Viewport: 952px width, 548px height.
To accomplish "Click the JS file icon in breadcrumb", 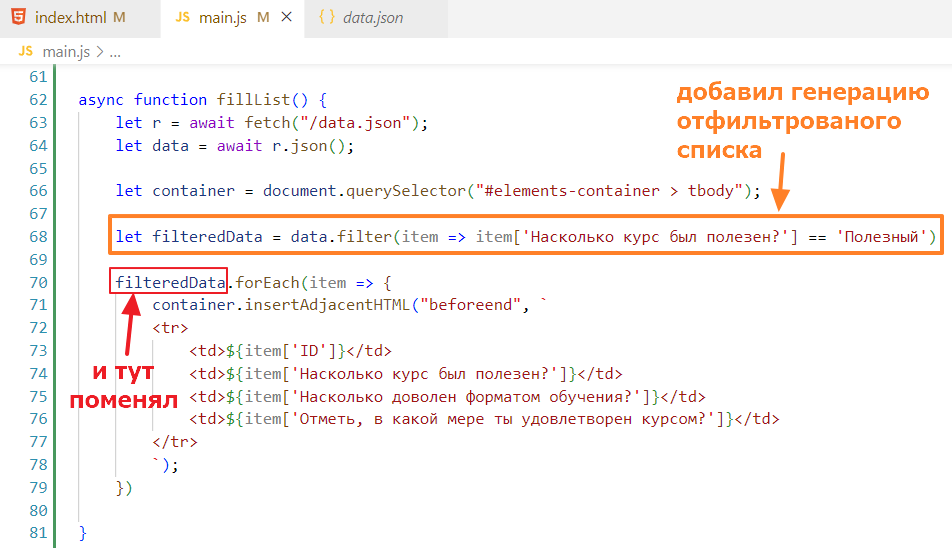I will (x=26, y=51).
